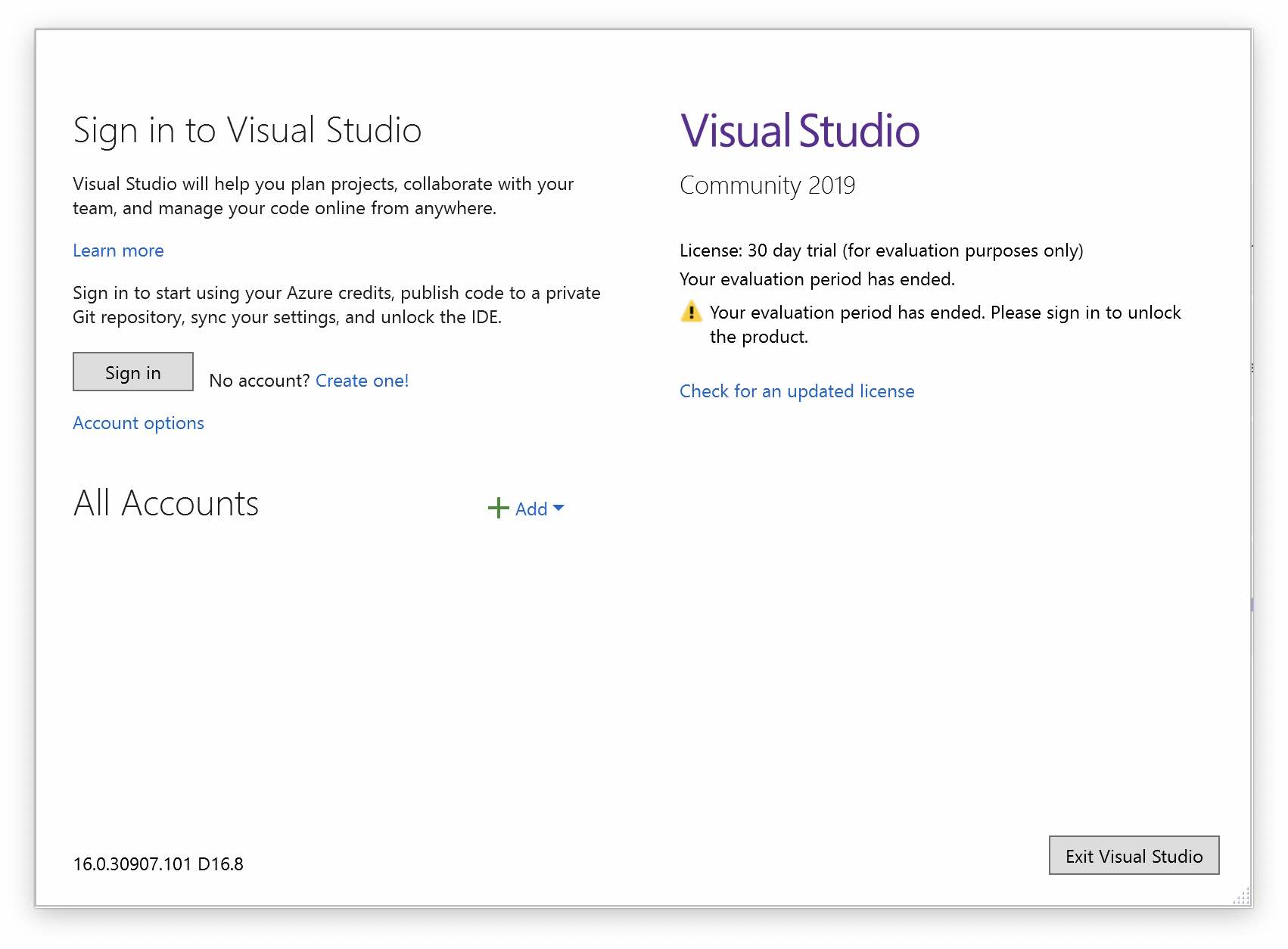Select the version number 16.0.30907.101 D16.8
The width and height of the screenshot is (1288, 949).
click(158, 864)
